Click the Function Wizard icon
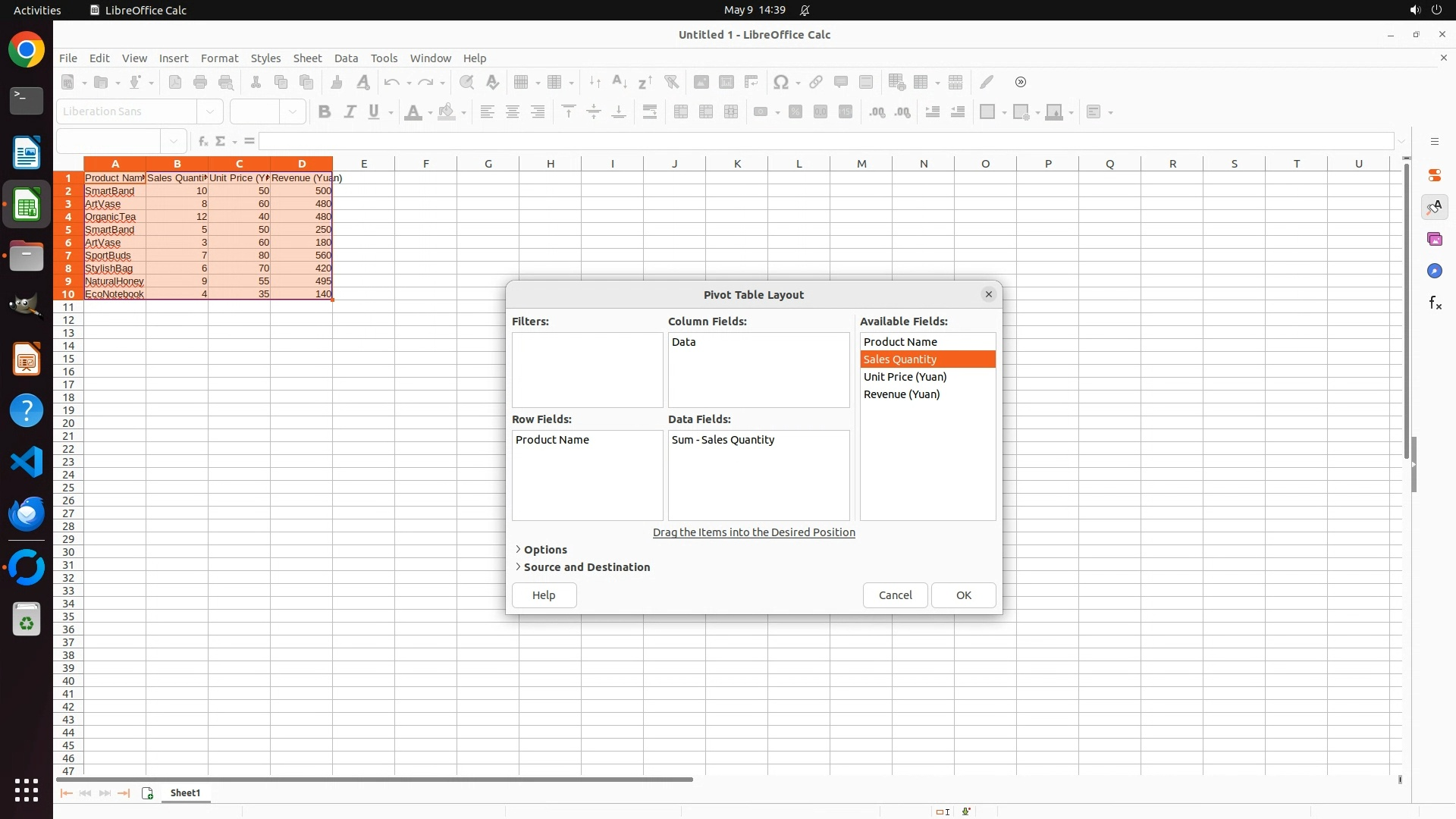1456x819 pixels. pos(202,141)
